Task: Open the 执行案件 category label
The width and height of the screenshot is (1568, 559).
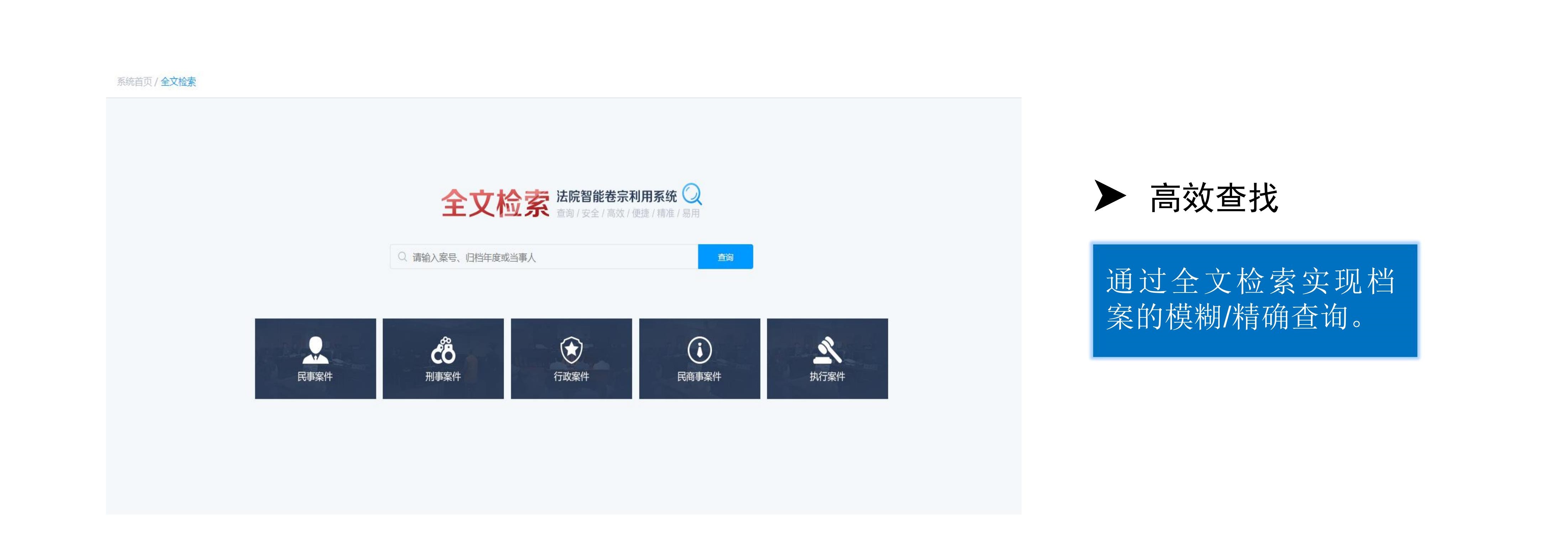Action: 827,376
